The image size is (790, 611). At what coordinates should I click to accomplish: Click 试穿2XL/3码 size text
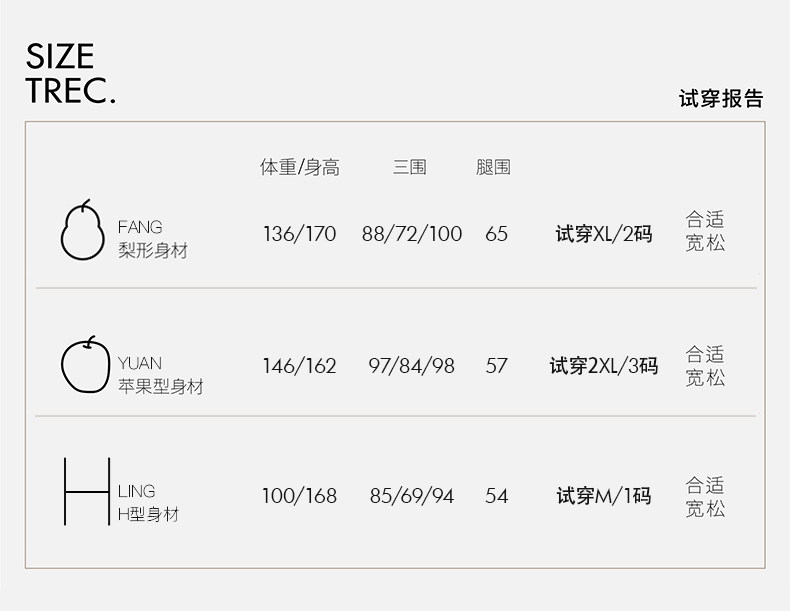pyautogui.click(x=604, y=366)
